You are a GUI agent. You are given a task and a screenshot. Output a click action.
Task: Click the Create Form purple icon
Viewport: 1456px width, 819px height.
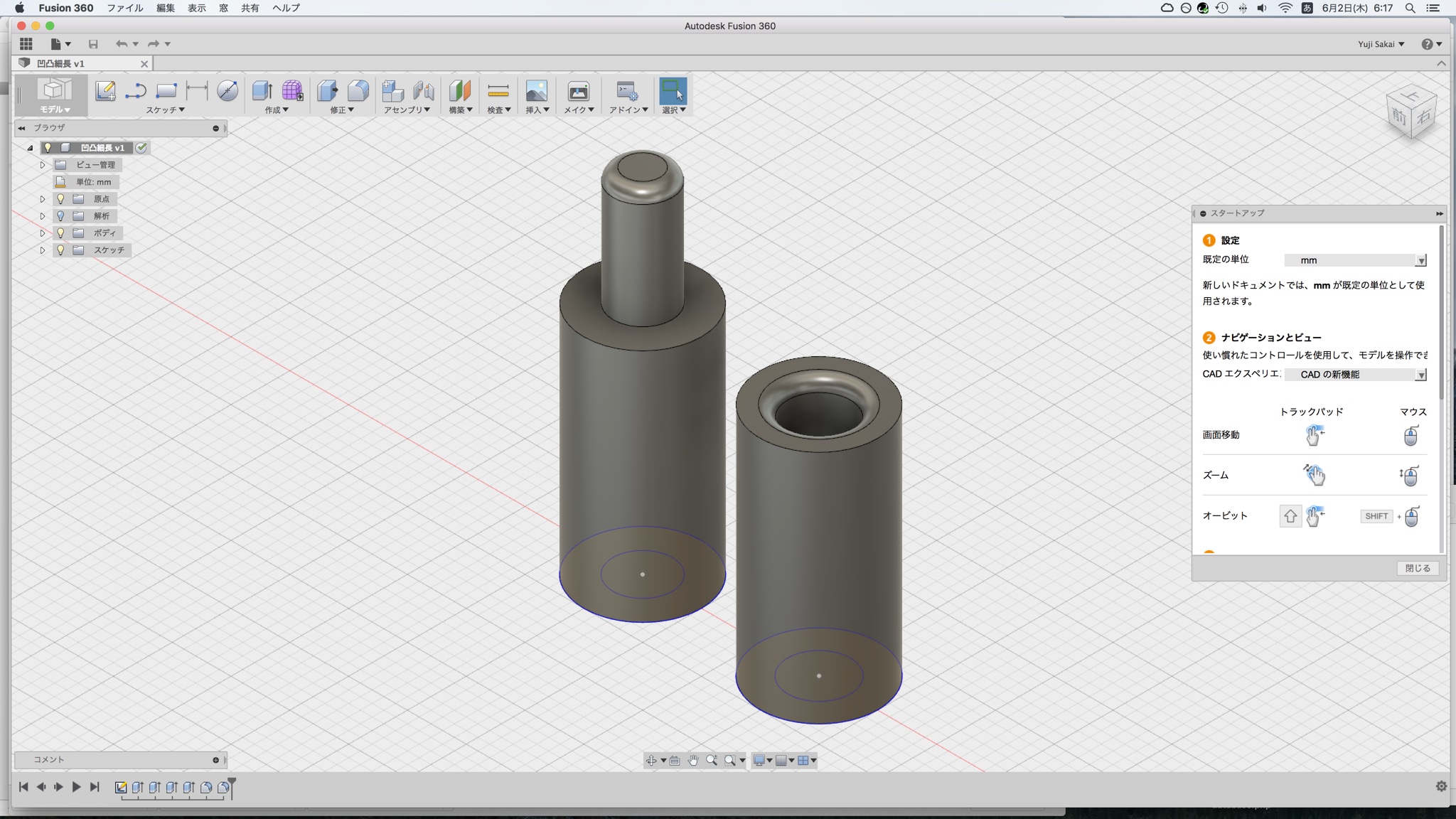point(292,91)
